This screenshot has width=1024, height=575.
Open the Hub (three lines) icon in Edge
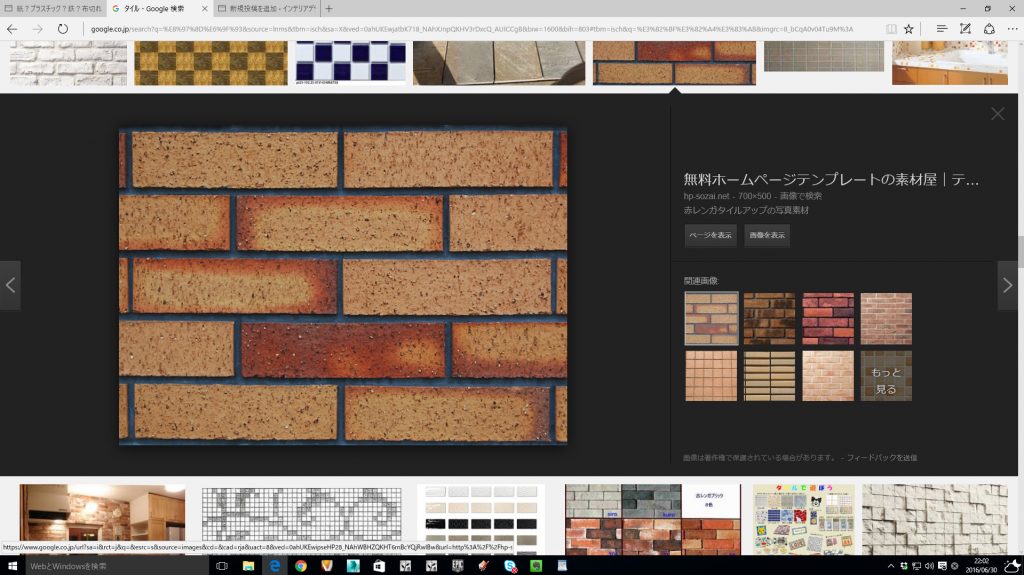click(x=941, y=29)
